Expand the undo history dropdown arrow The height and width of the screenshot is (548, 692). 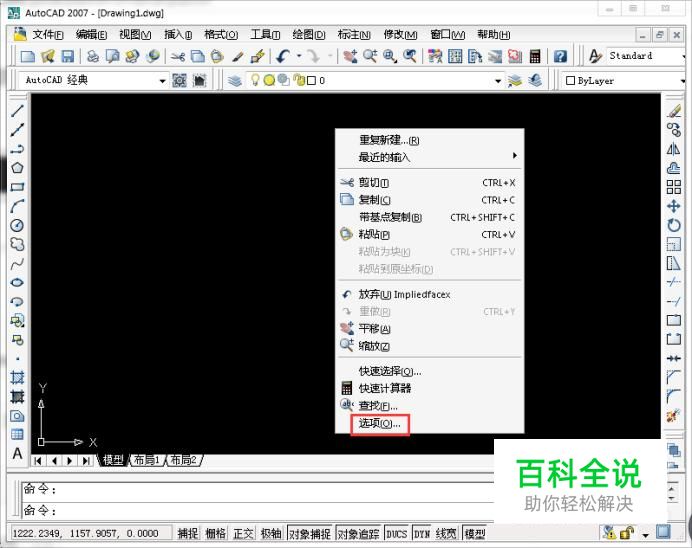tap(299, 56)
